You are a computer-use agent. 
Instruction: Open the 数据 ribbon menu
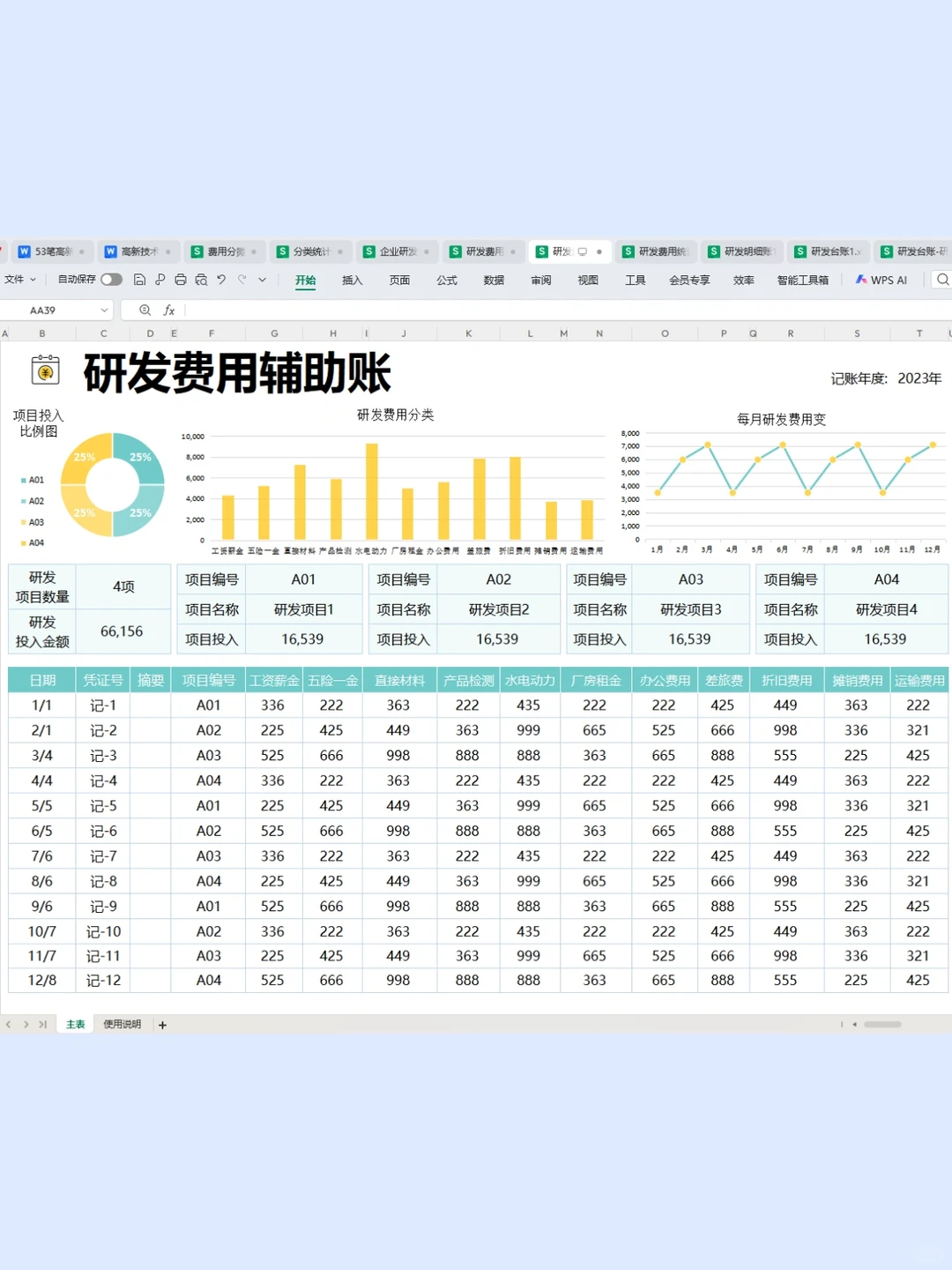coord(494,280)
